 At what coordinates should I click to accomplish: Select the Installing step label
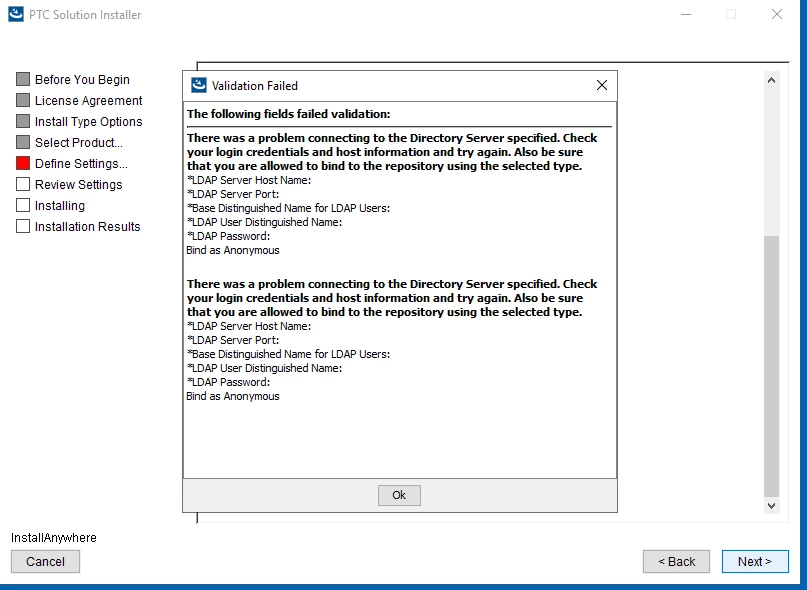pyautogui.click(x=60, y=206)
